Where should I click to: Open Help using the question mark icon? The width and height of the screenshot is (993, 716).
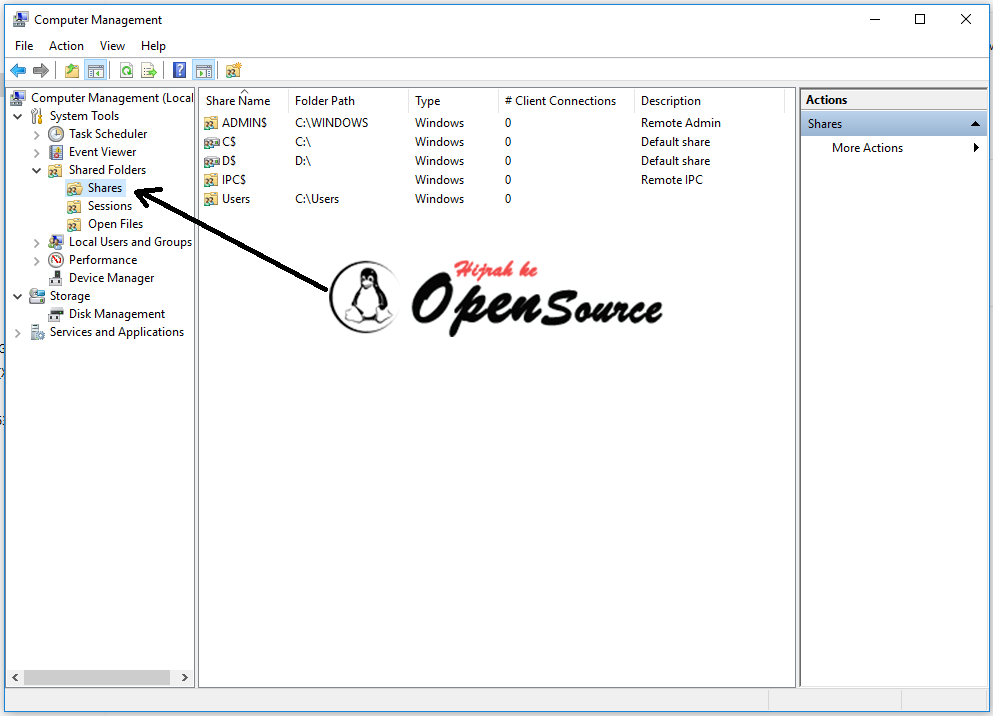tap(180, 70)
